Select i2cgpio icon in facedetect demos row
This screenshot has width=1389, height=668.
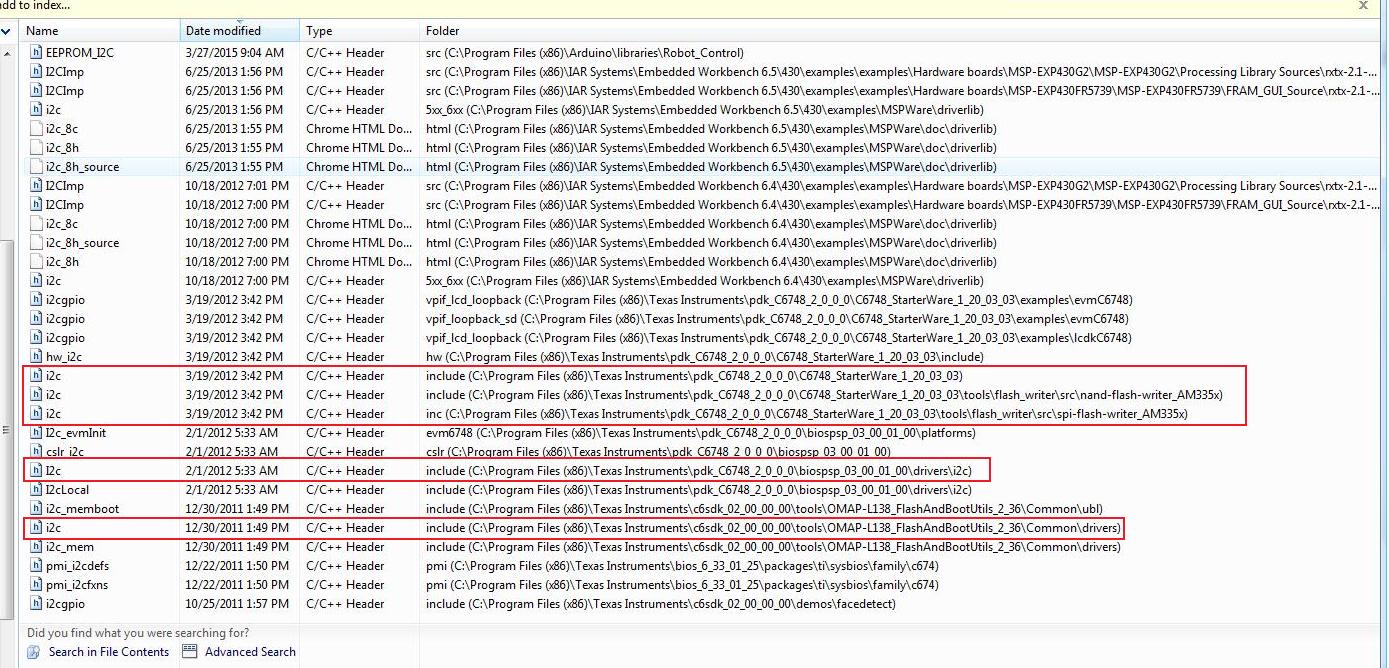coord(36,603)
